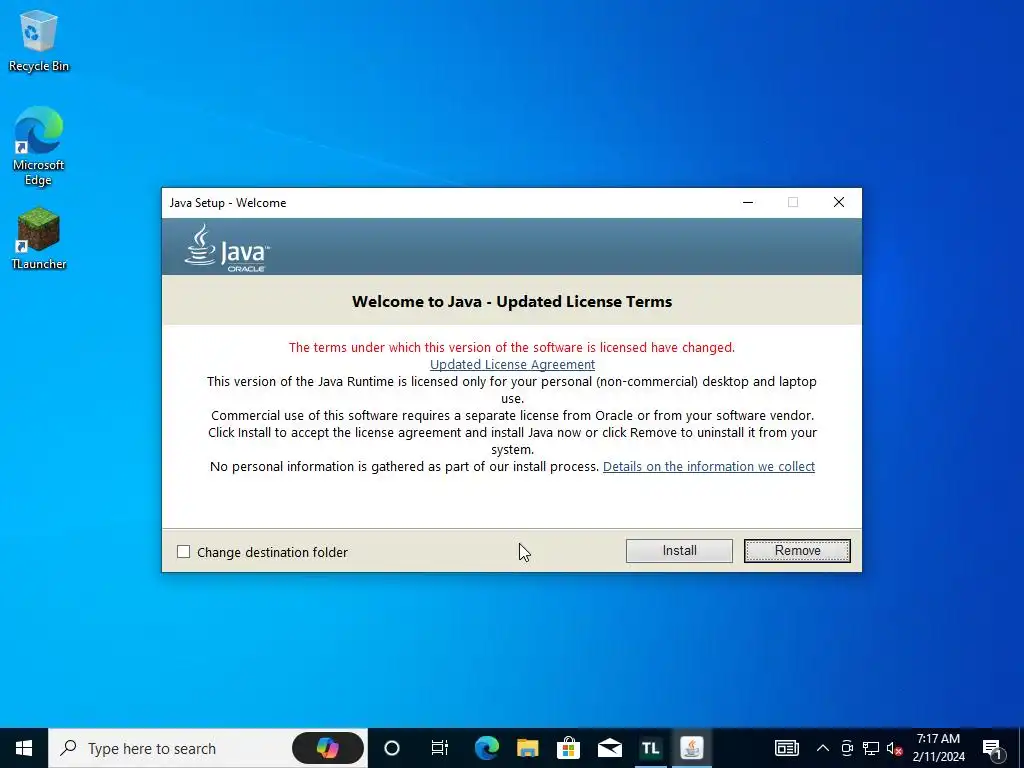Switch to TLauncher taskbar button
This screenshot has width=1024, height=768.
click(650, 748)
